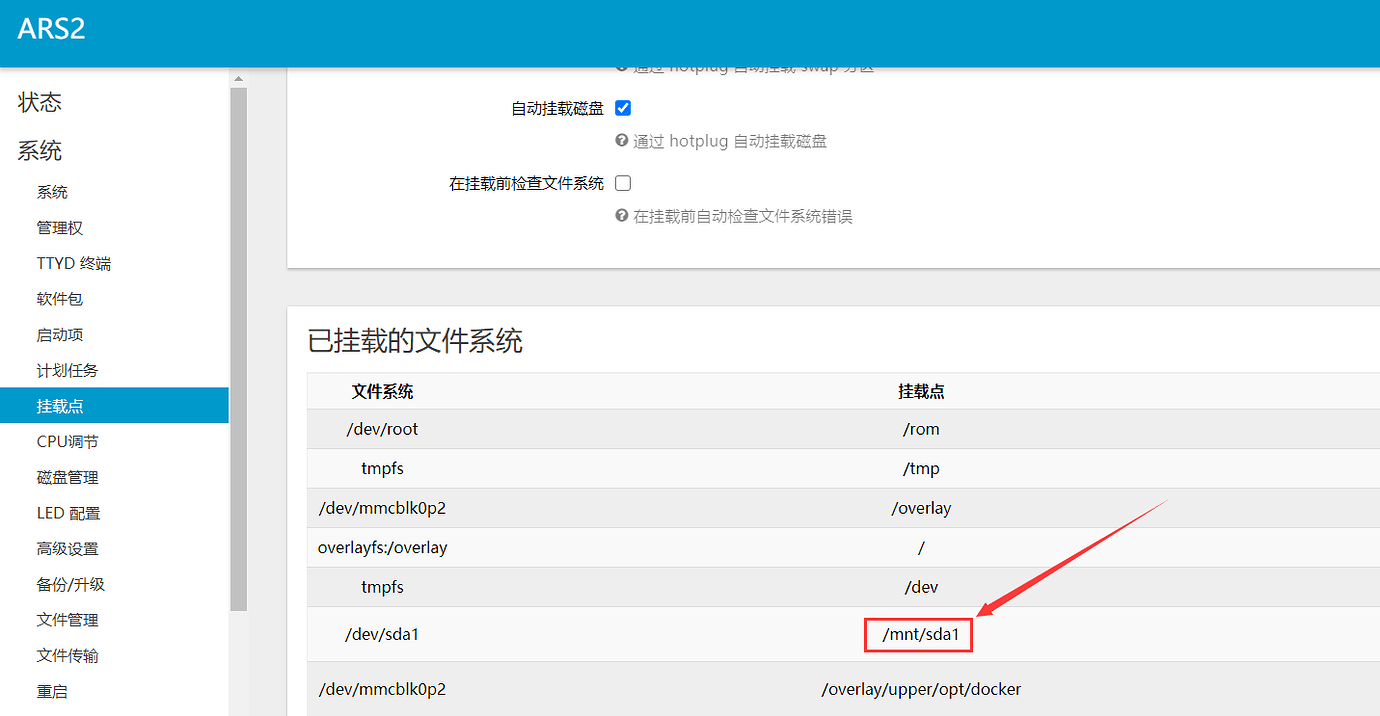Open the CPU调节 page
The height and width of the screenshot is (716, 1380).
(69, 441)
